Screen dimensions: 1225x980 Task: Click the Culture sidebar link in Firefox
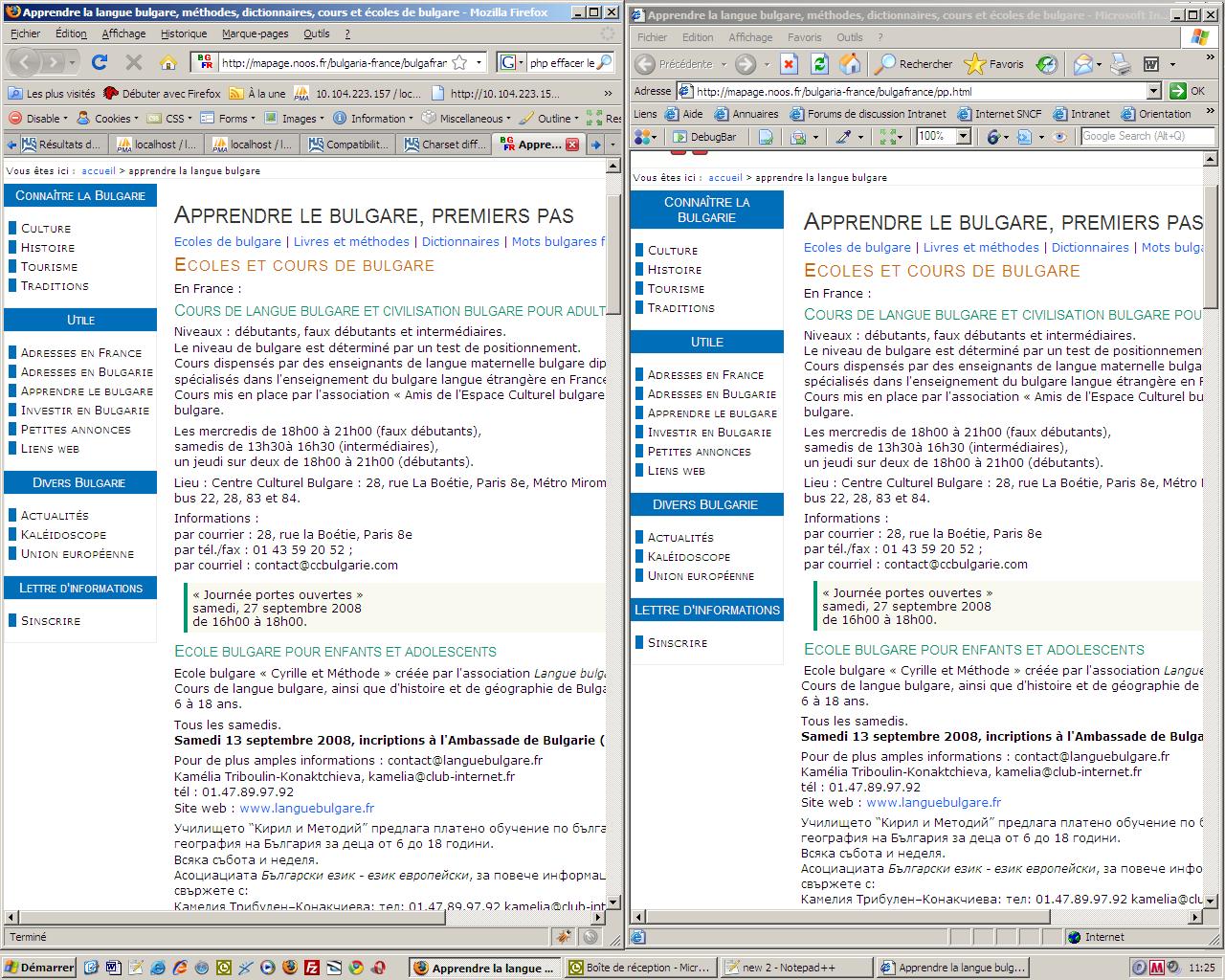[x=46, y=229]
